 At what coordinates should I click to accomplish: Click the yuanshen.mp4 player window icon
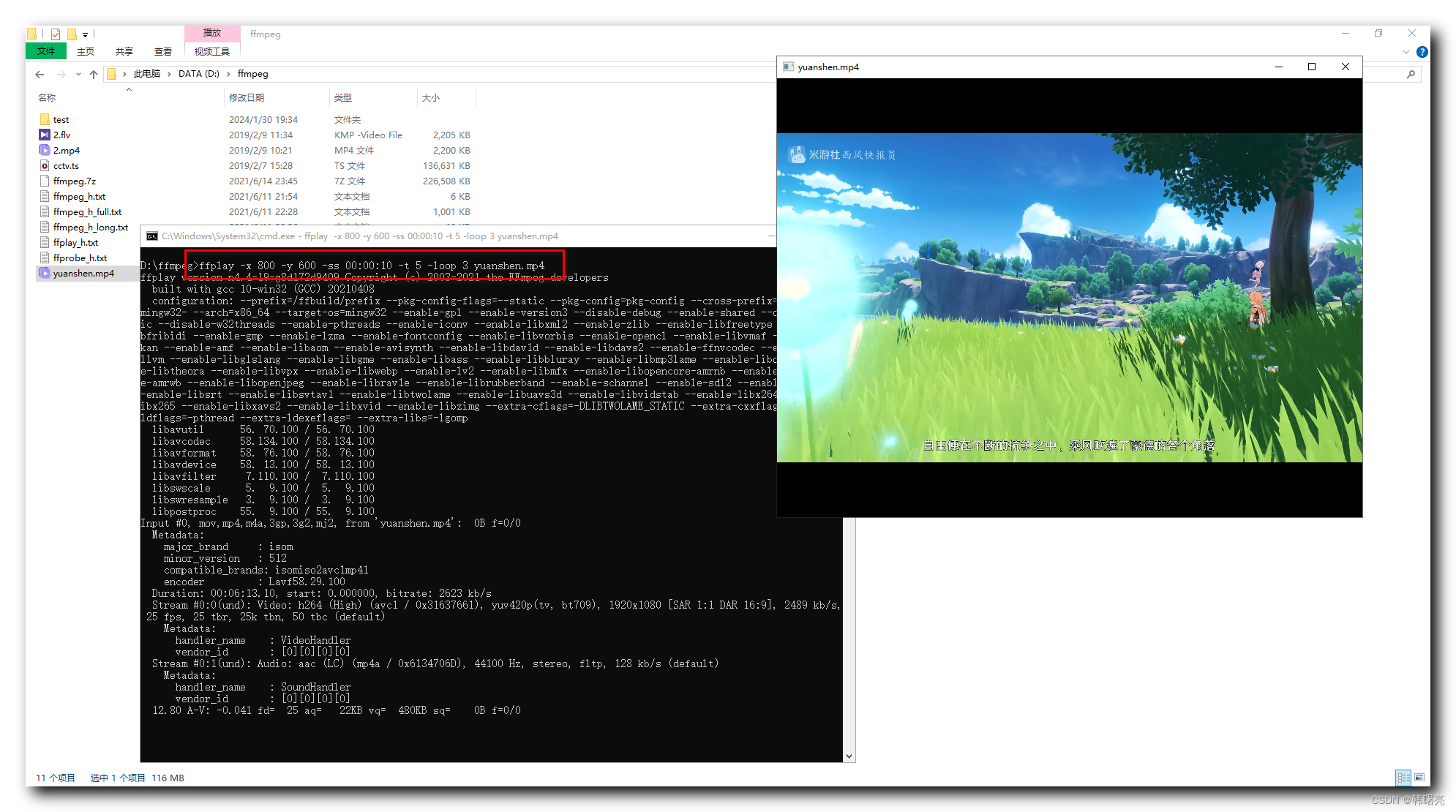pos(788,67)
